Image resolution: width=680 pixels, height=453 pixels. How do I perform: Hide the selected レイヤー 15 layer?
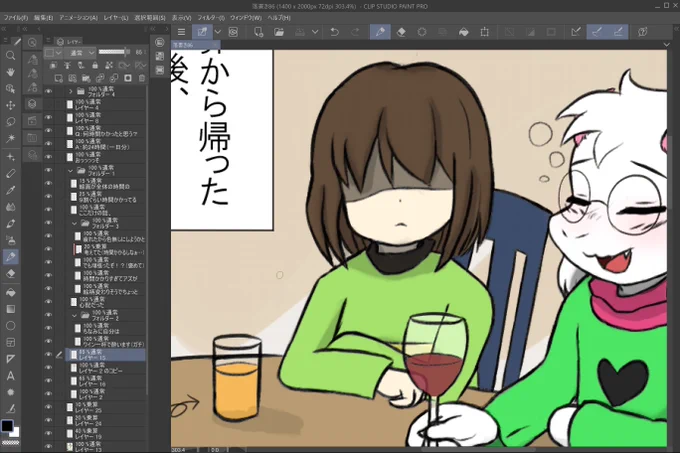point(48,354)
